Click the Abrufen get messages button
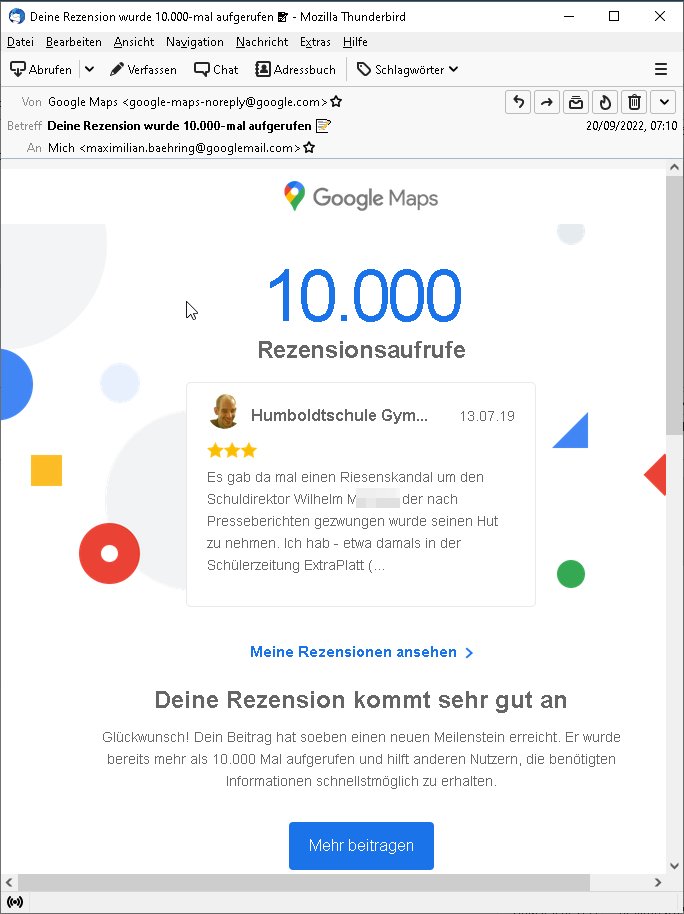Screen dimensions: 684x914 41,69
